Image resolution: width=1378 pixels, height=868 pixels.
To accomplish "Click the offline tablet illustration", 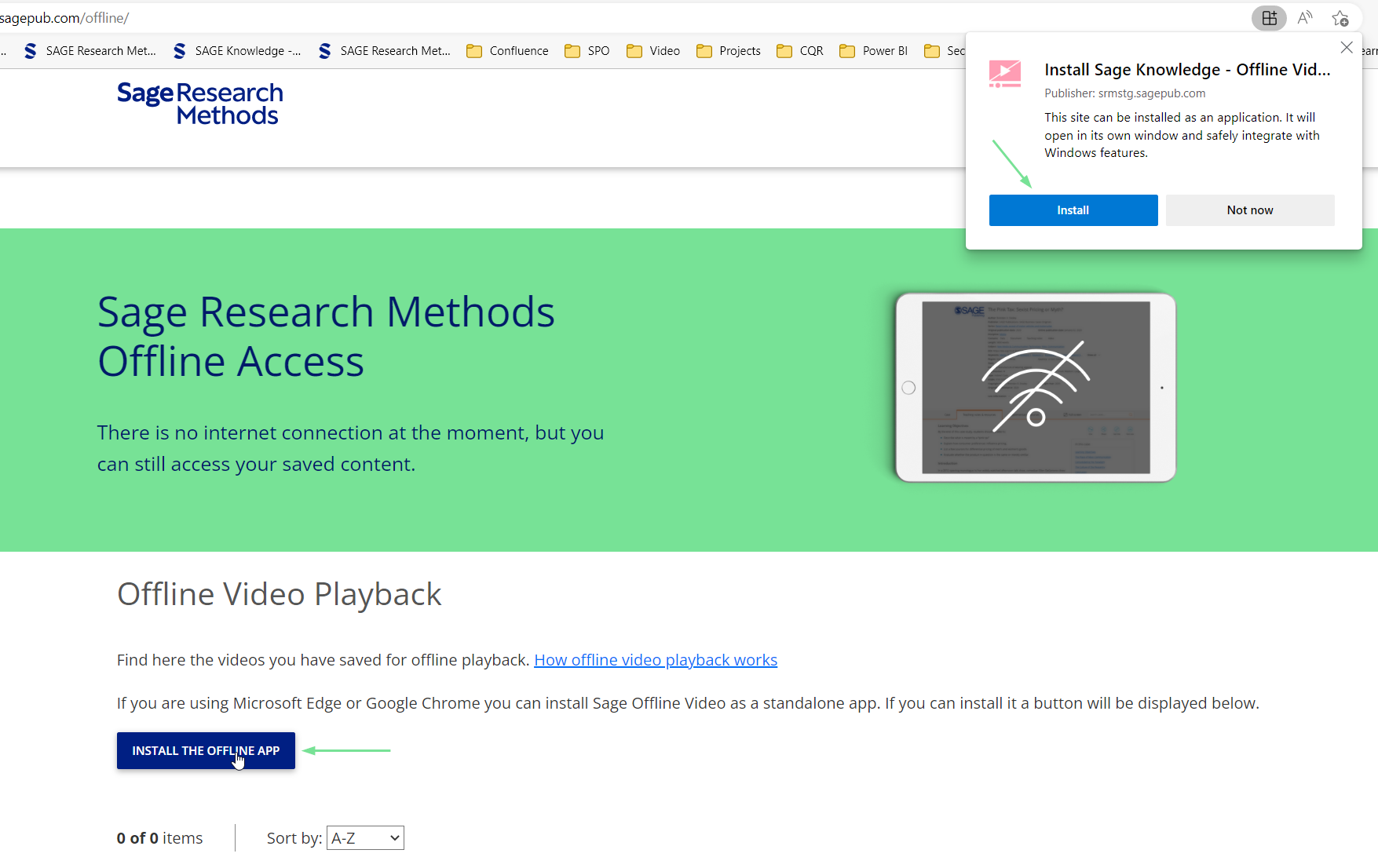I will pos(1036,388).
